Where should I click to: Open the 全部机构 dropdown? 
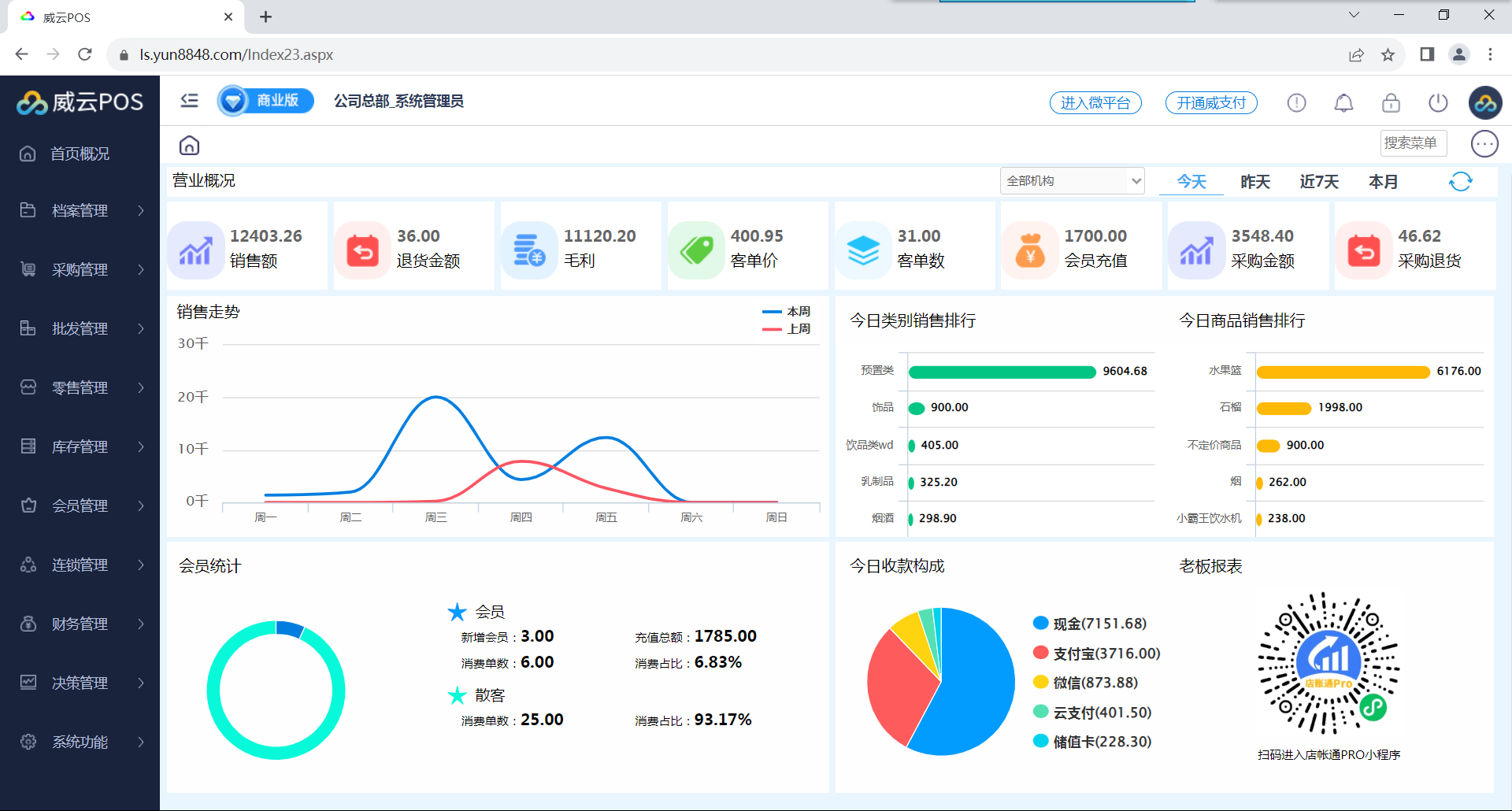click(1072, 181)
